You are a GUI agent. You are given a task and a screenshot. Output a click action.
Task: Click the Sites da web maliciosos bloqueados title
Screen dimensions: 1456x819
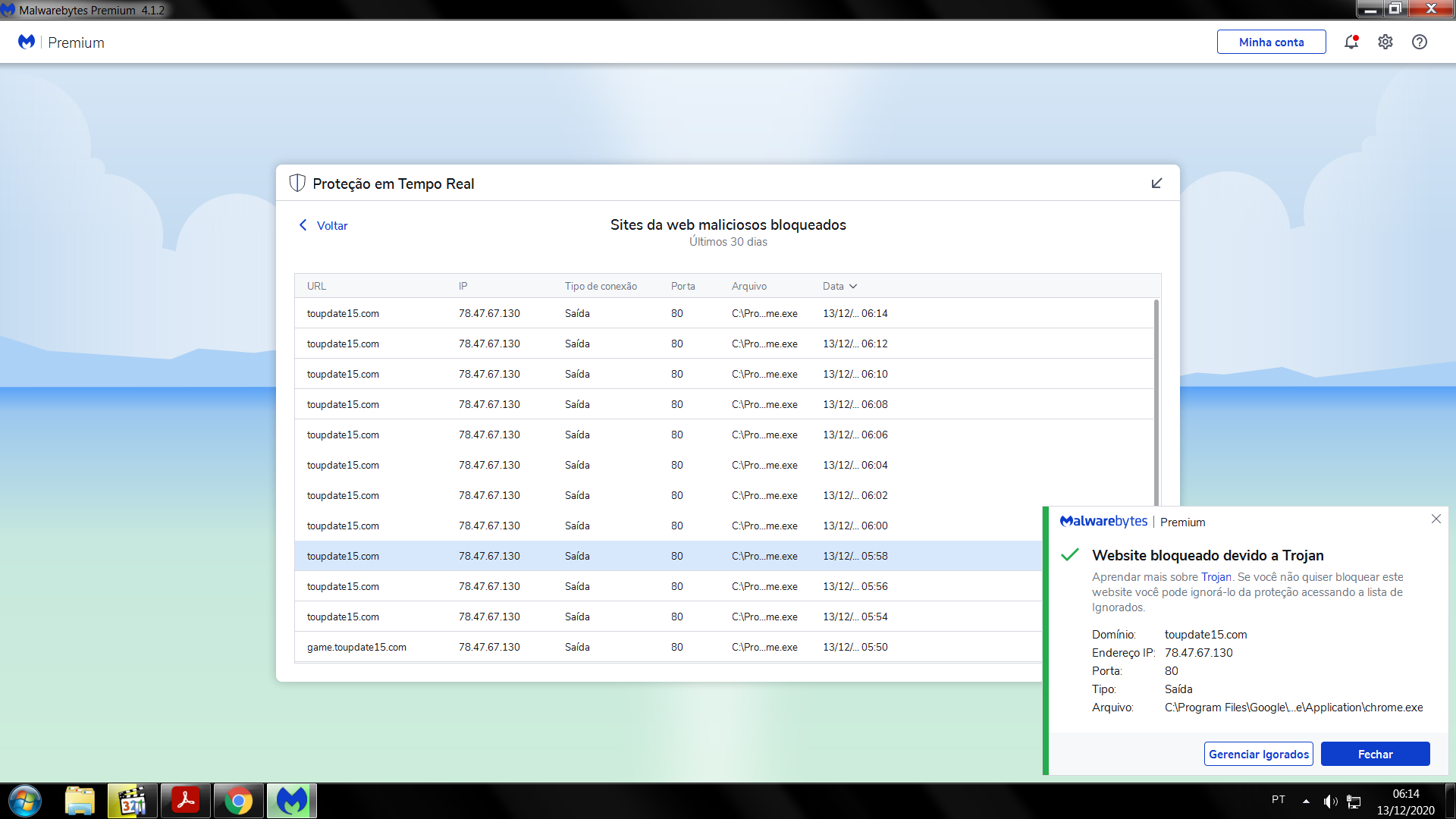728,224
